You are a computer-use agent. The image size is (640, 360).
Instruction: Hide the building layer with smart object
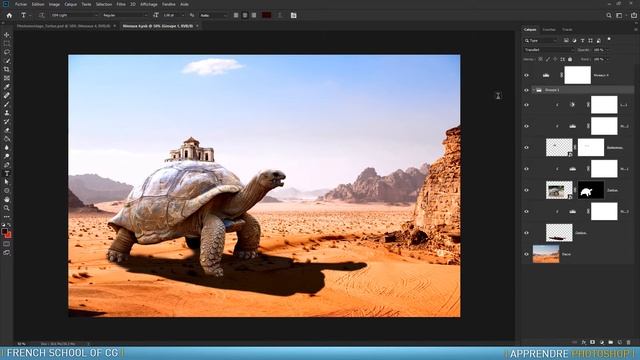click(x=527, y=147)
